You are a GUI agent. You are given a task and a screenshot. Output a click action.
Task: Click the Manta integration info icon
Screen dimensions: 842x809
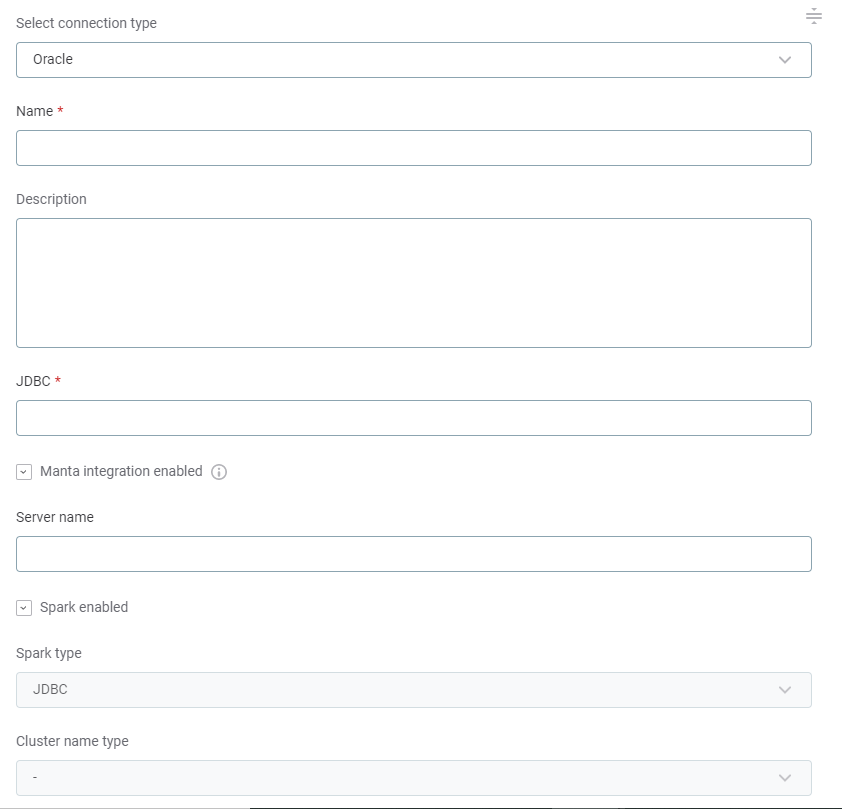[x=219, y=472]
